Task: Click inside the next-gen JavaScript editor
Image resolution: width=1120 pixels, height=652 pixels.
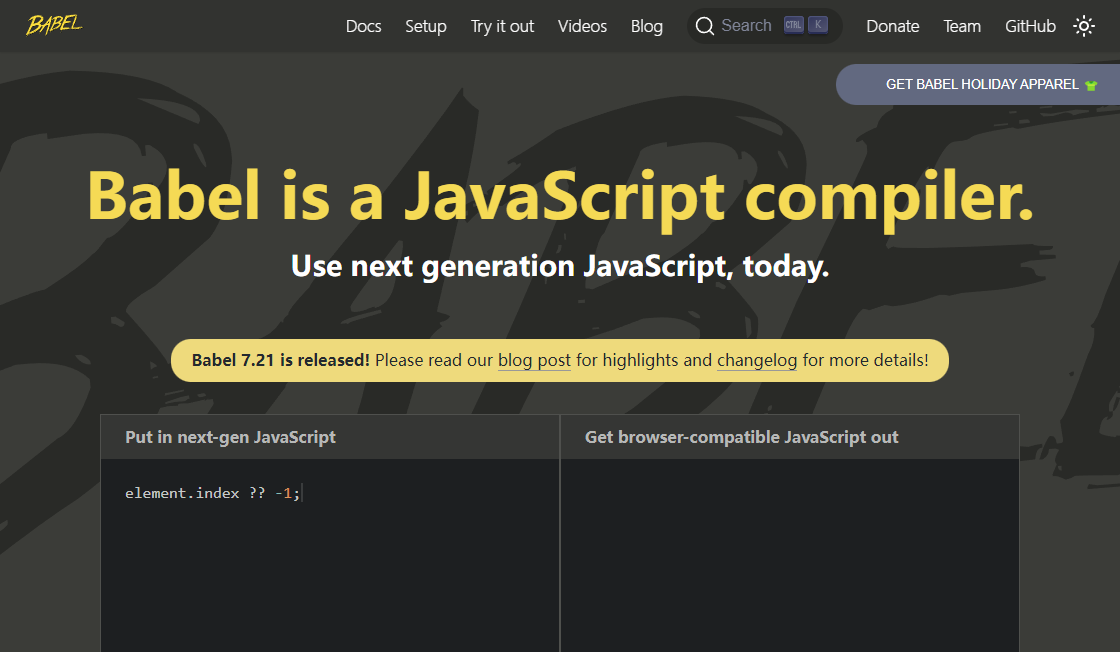Action: pyautogui.click(x=330, y=560)
